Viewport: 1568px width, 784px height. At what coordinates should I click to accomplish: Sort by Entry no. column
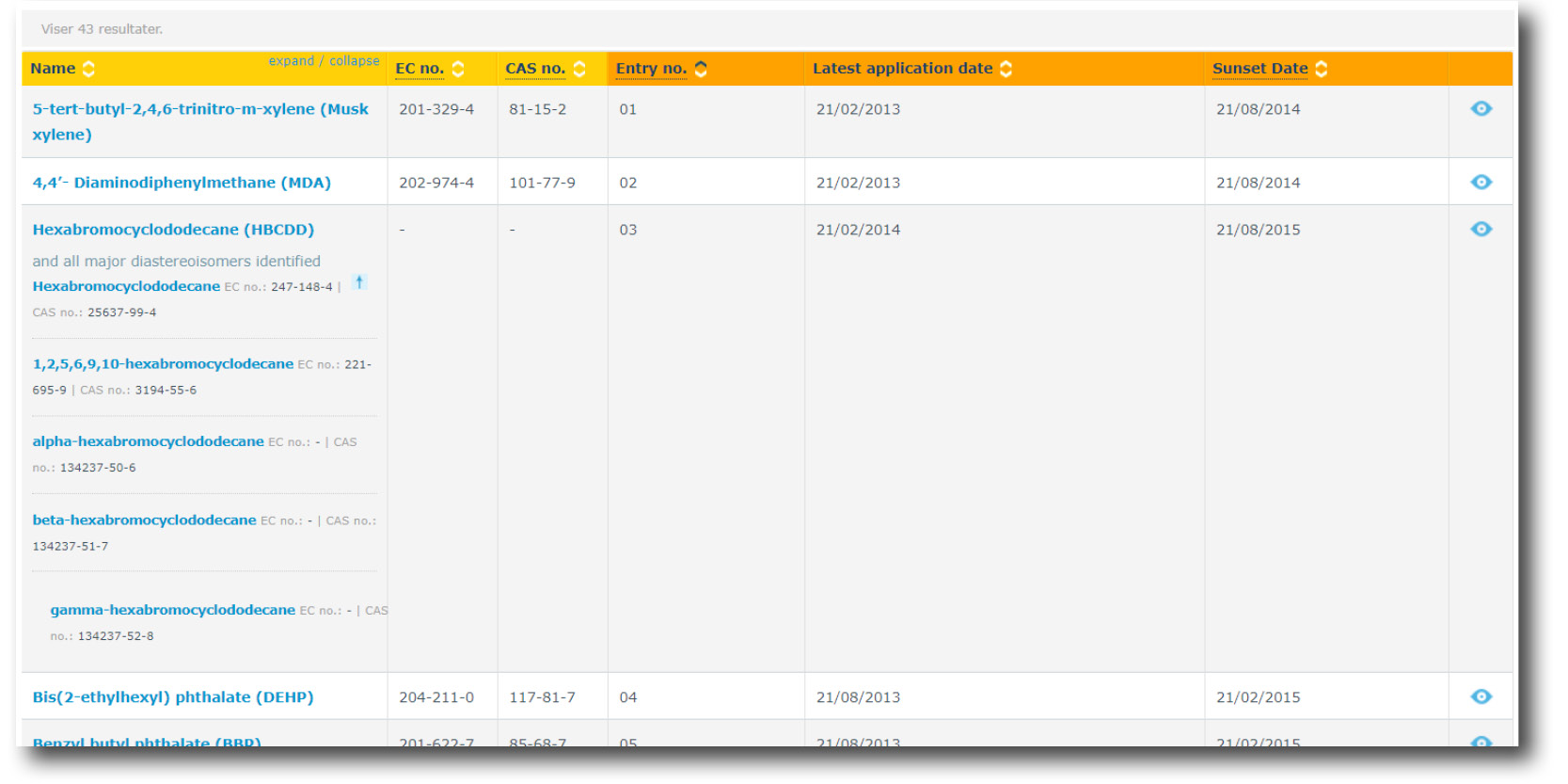[701, 69]
